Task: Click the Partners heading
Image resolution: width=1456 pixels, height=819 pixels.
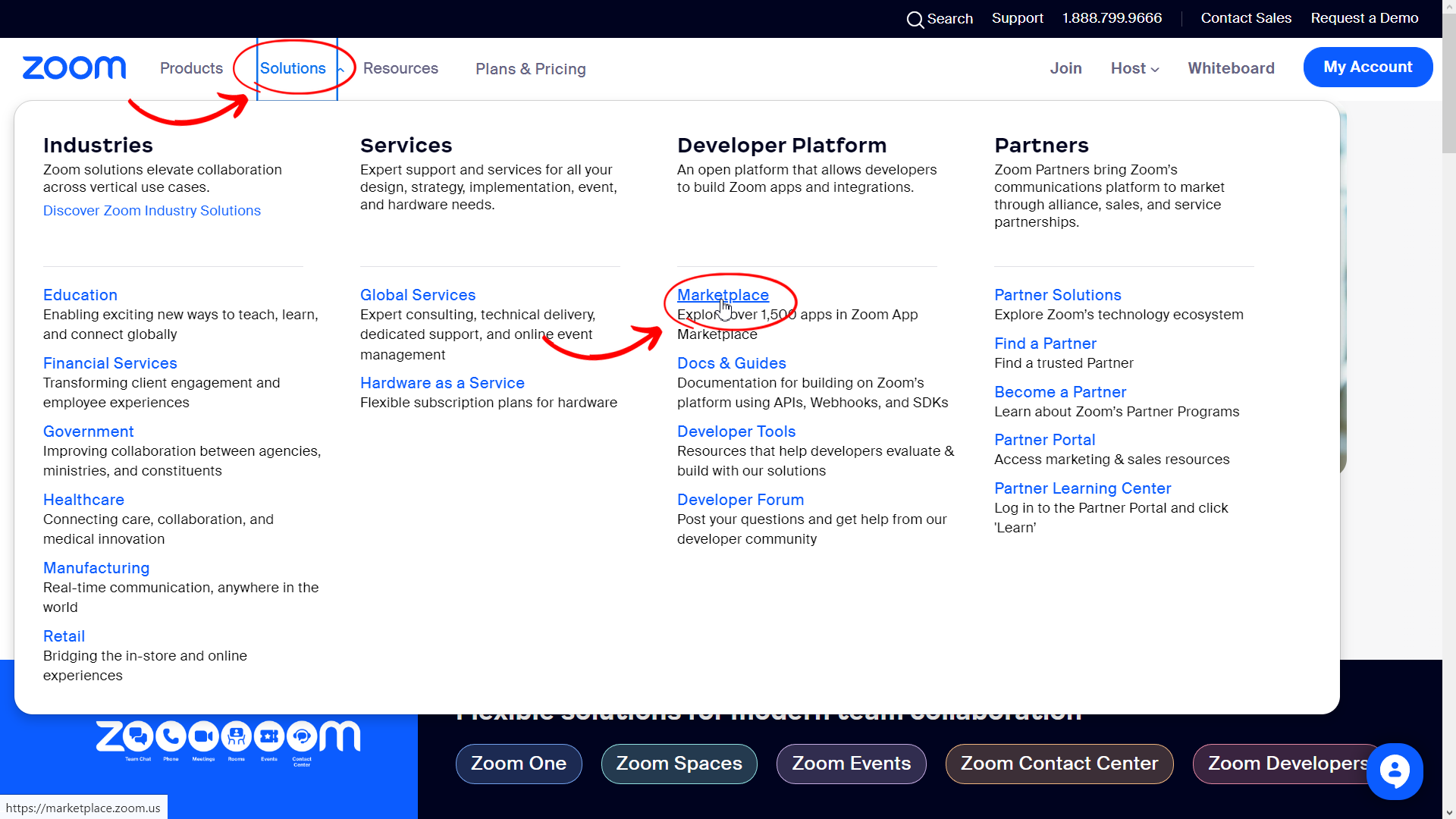Action: tap(1041, 145)
